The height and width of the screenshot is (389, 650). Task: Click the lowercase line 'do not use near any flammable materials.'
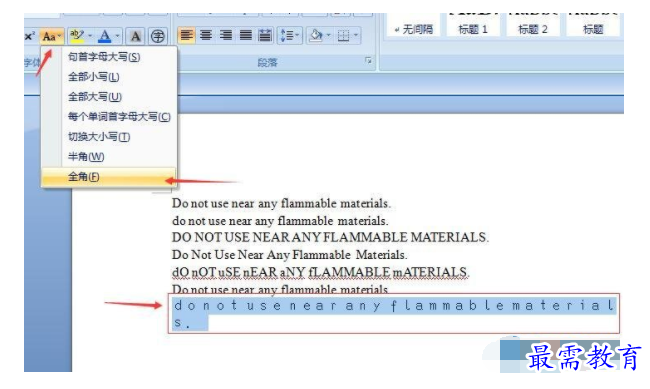(280, 221)
